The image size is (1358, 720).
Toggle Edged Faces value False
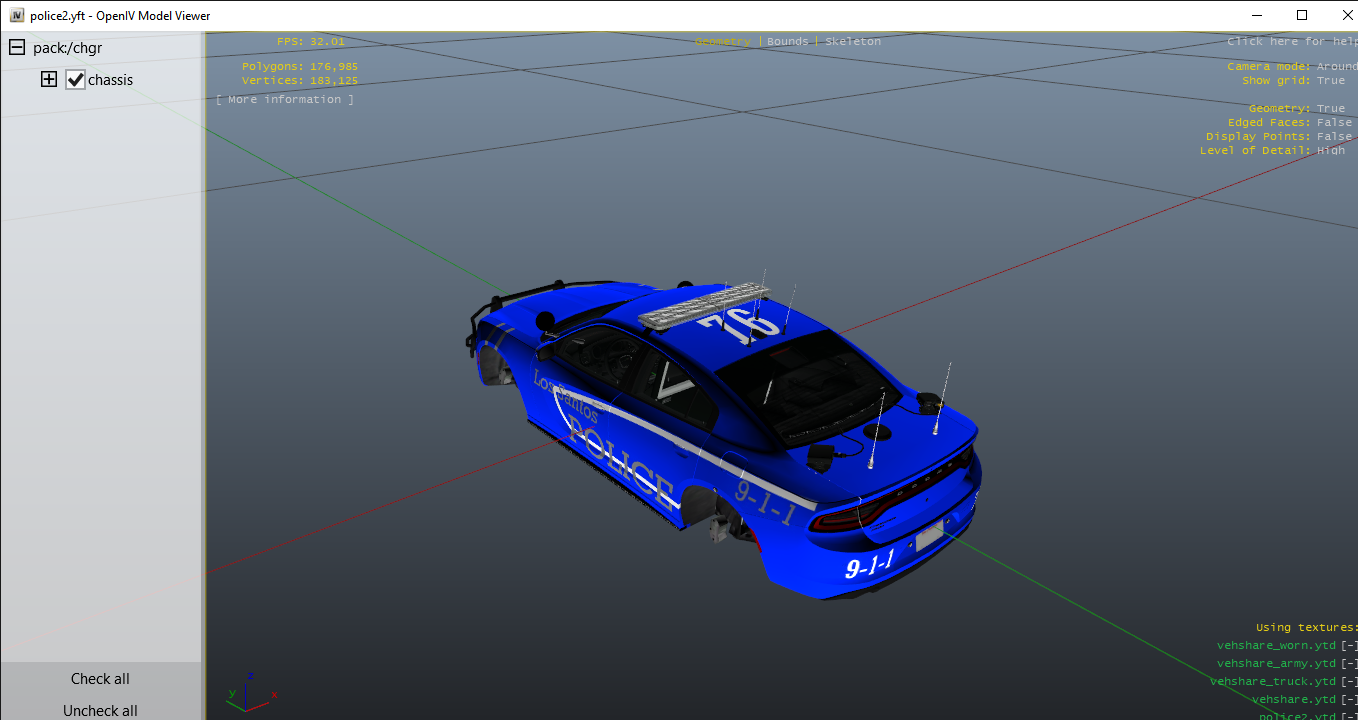point(1334,123)
